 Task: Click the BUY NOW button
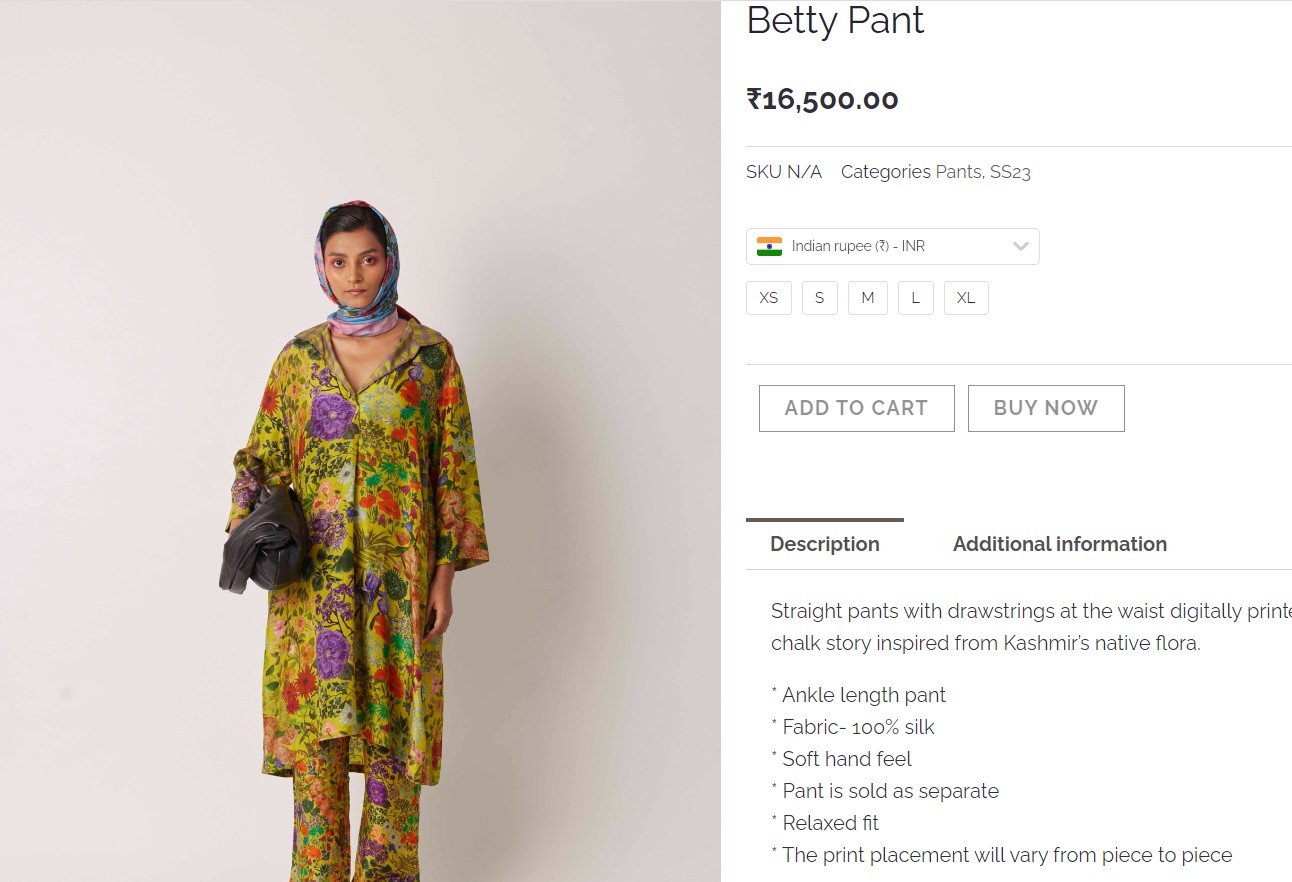click(1045, 408)
